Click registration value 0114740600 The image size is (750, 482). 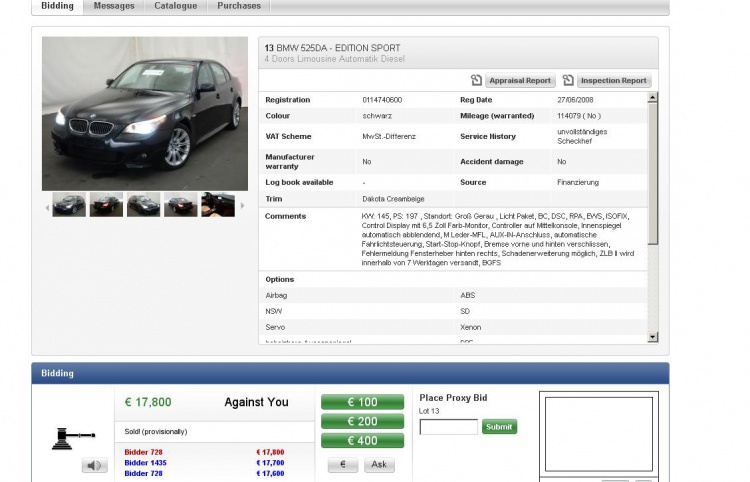tap(382, 100)
